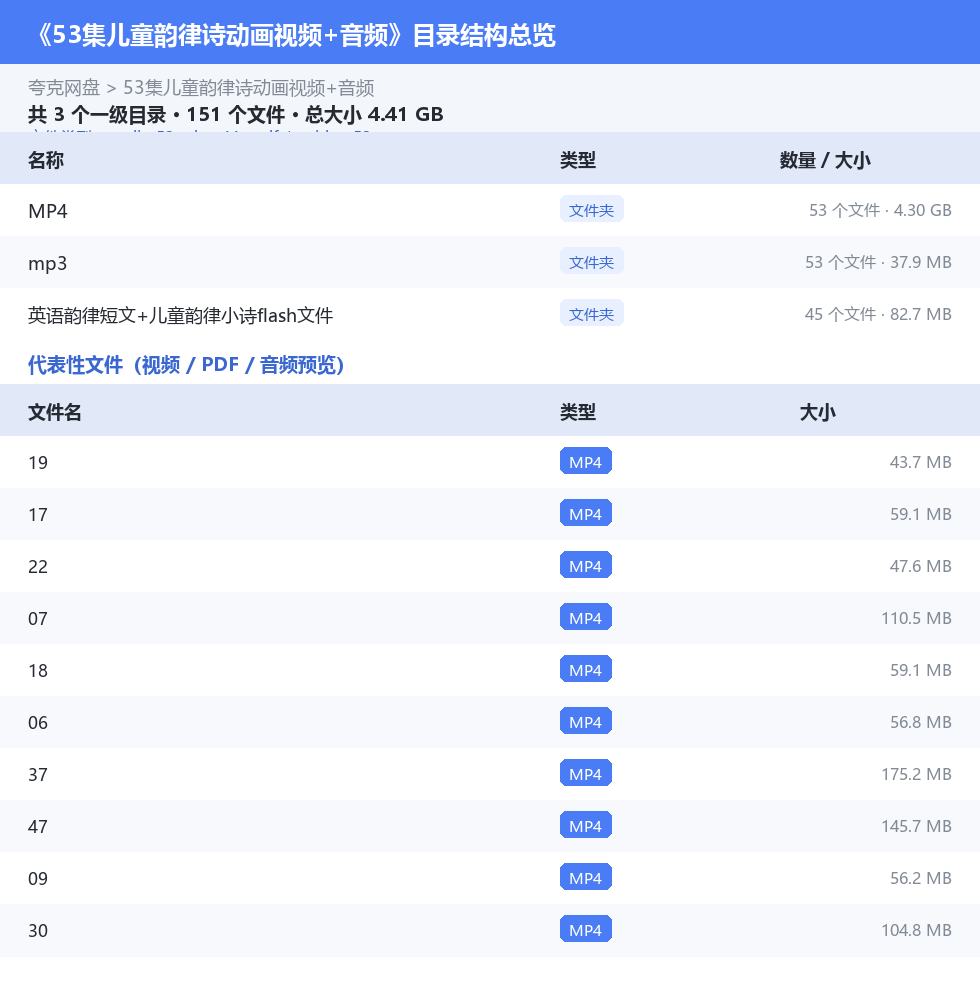Click 类型 header in the folder table
This screenshot has height=988, width=980.
(x=578, y=160)
